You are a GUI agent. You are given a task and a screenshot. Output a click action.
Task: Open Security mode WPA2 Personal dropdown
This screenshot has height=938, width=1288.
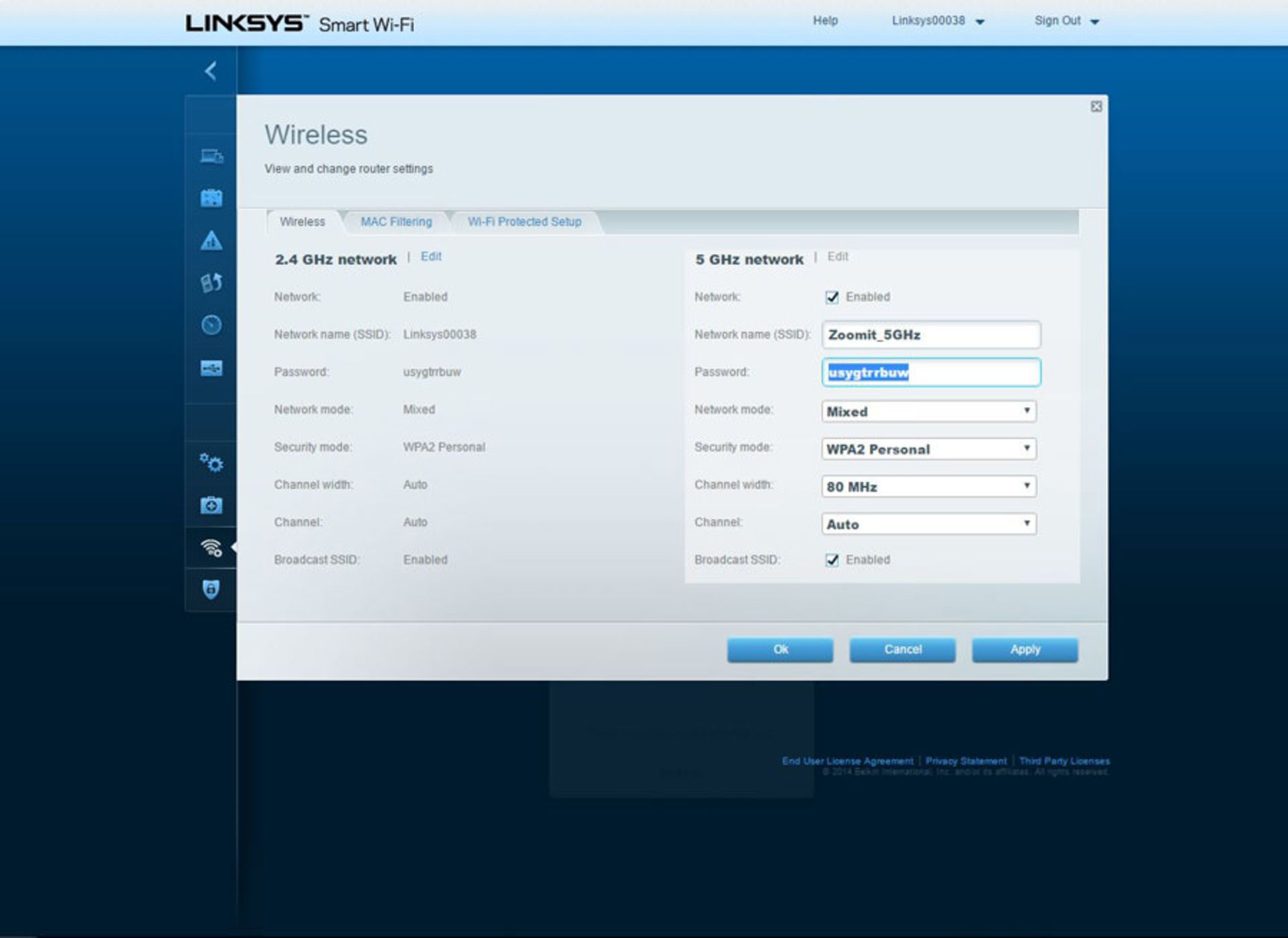928,449
